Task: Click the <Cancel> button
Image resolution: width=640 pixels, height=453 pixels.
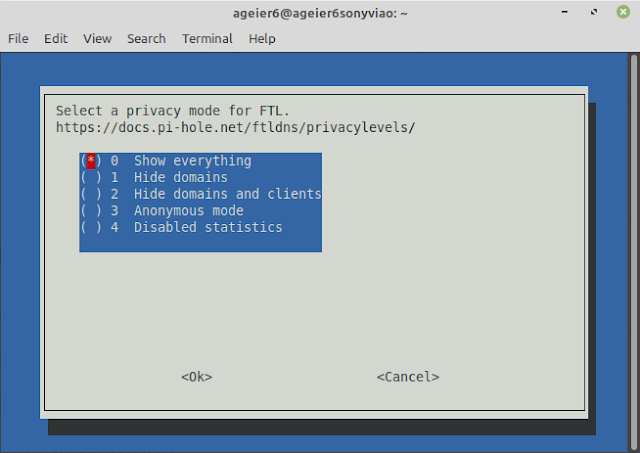Action: tap(408, 377)
